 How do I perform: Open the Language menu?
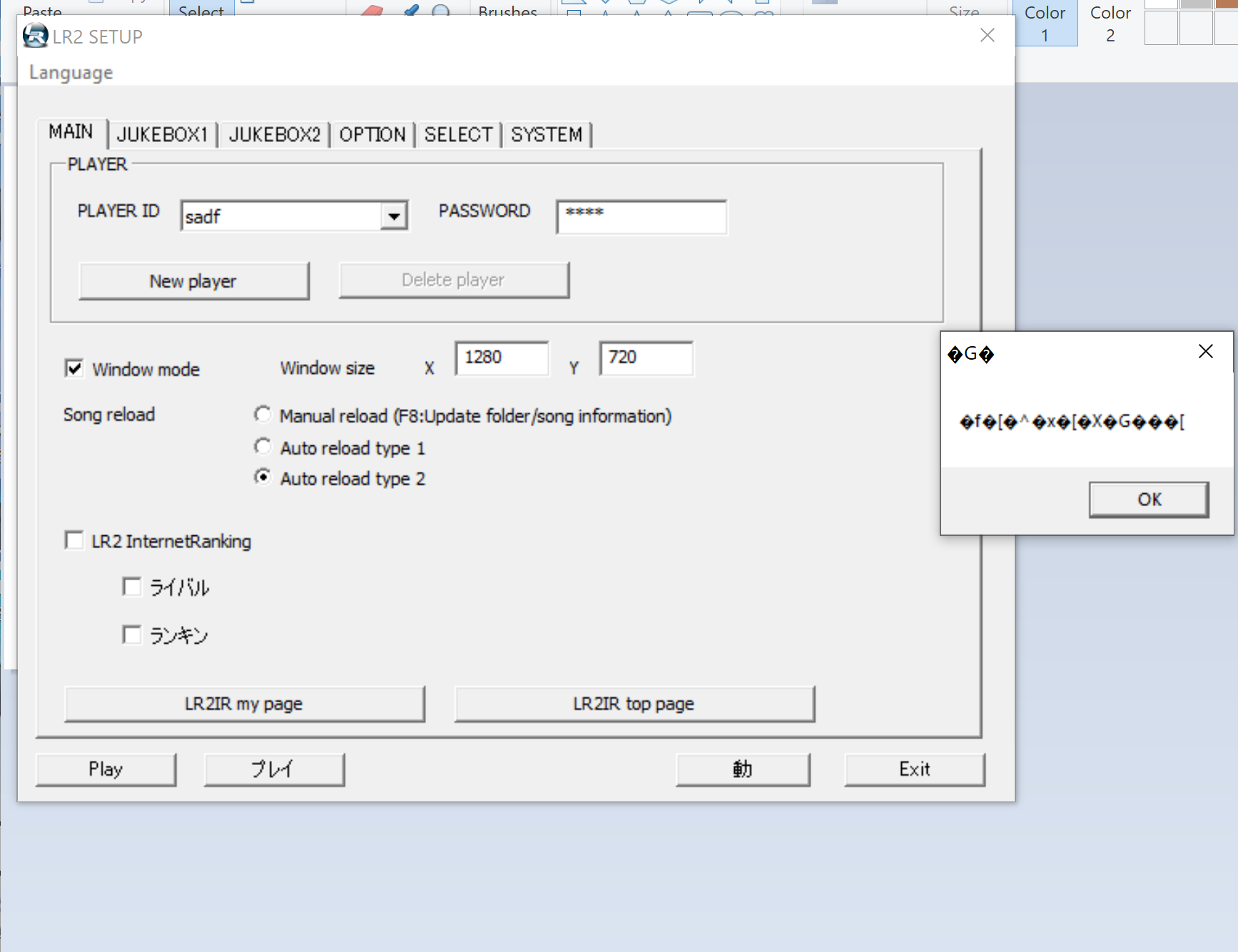(x=71, y=73)
